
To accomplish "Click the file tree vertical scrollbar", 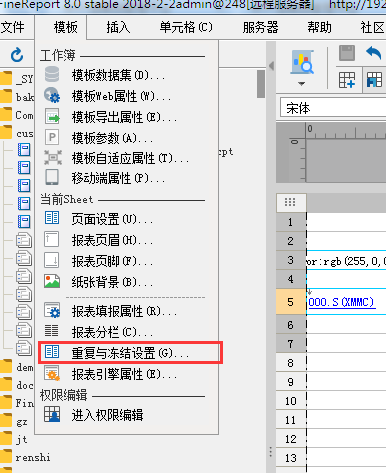I will [261, 84].
